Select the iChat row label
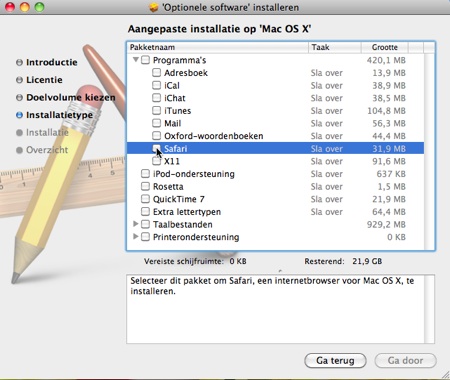Viewport: 450px width, 380px height. (175, 98)
